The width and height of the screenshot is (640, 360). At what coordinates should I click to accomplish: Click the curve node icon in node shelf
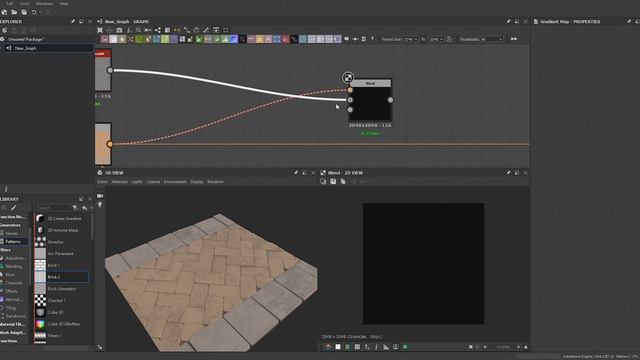(294, 39)
